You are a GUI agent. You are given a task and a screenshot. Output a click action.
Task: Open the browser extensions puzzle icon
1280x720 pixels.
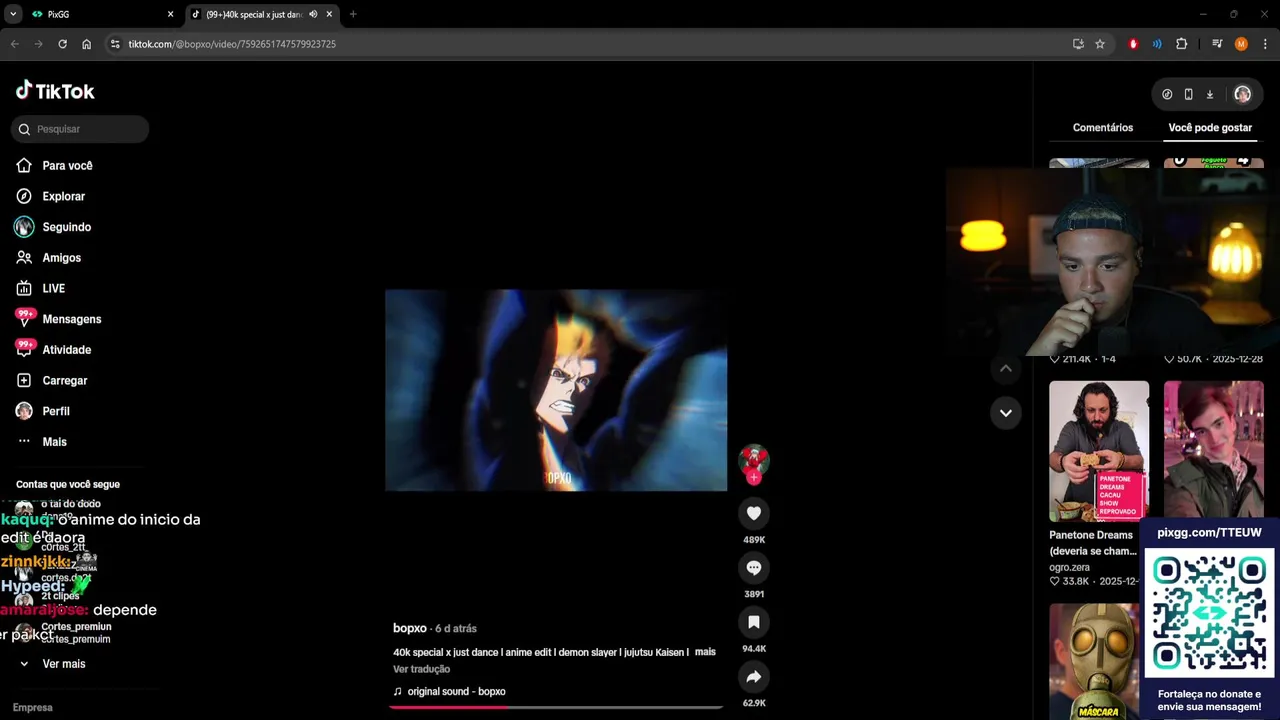click(1181, 44)
